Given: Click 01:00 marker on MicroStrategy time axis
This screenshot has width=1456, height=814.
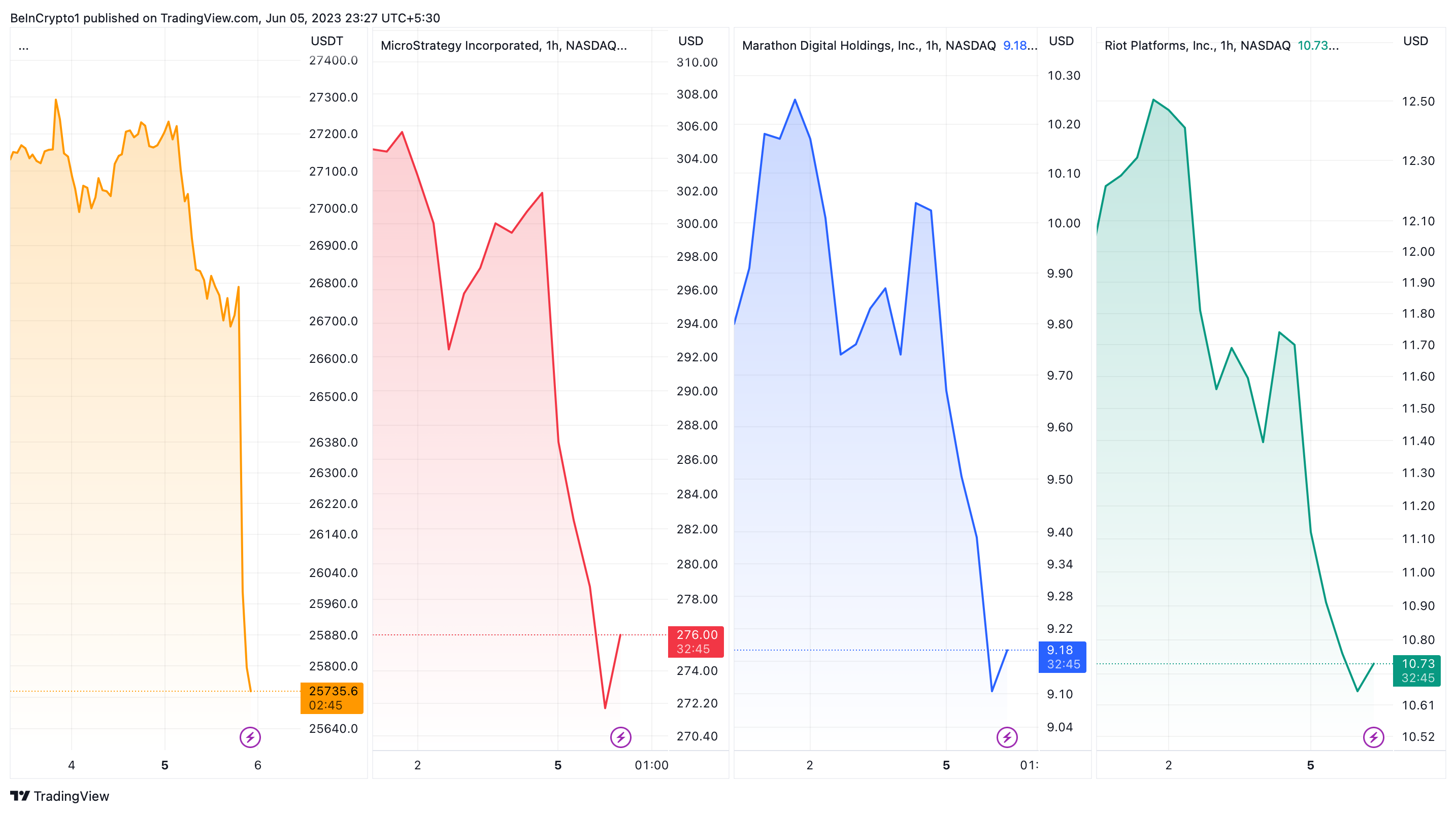Looking at the screenshot, I should (651, 765).
